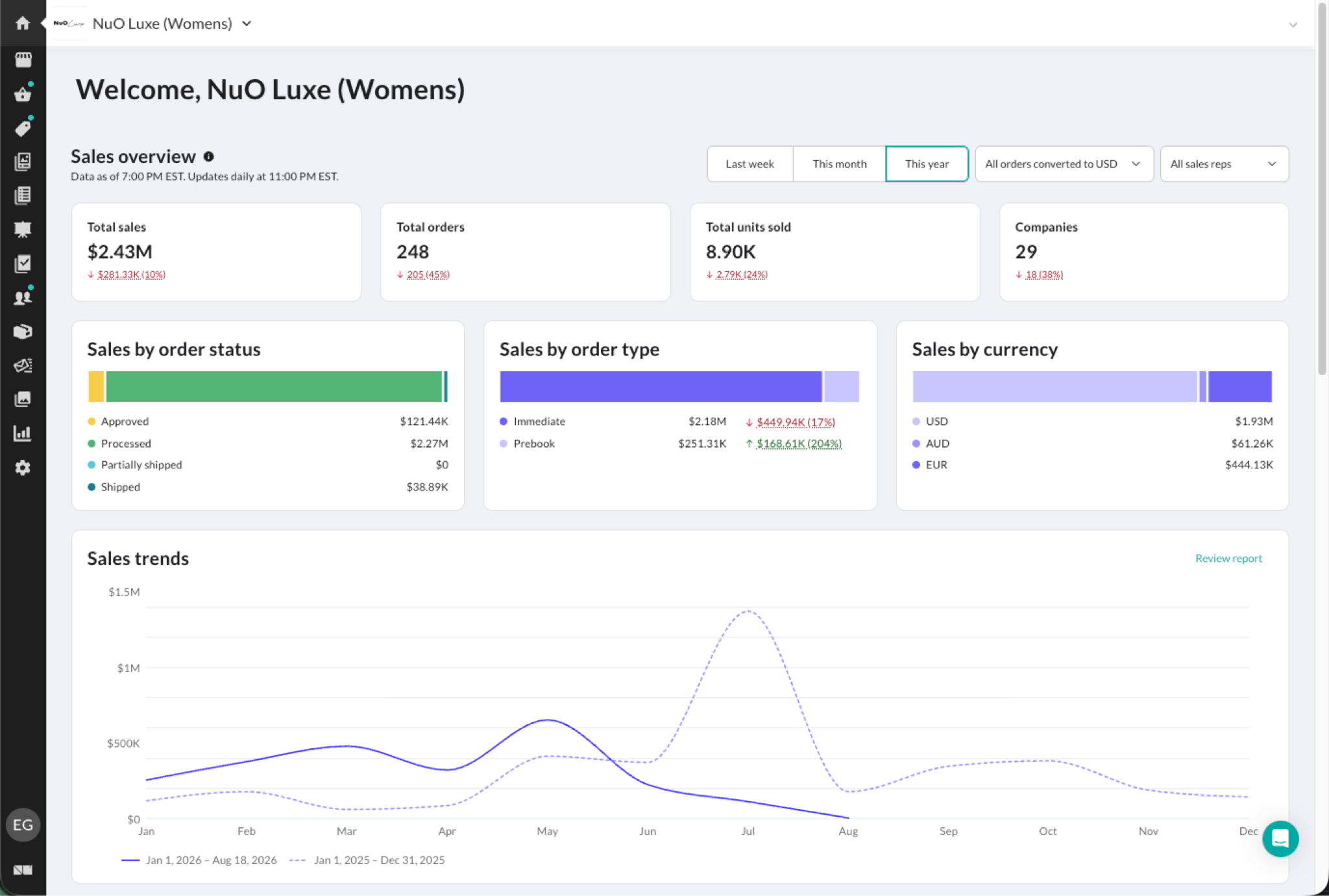Click the Processed legend row
Viewport: 1329px width, 896px height.
(268, 444)
